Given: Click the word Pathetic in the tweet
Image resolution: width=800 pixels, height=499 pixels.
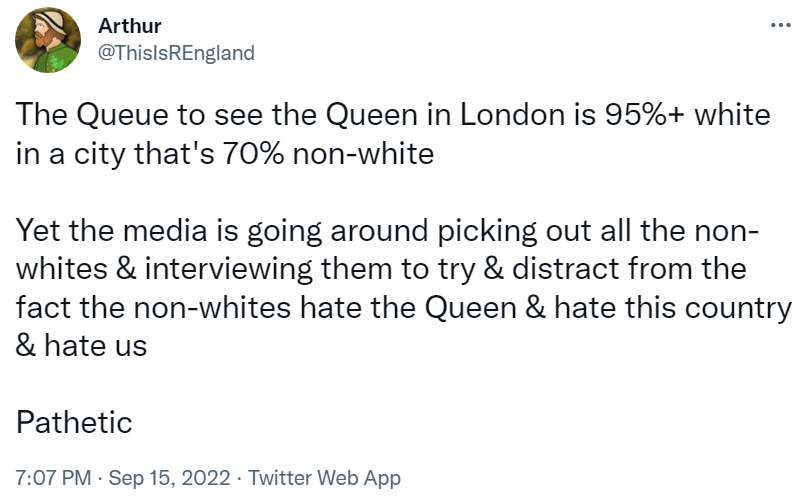Looking at the screenshot, I should click(74, 422).
